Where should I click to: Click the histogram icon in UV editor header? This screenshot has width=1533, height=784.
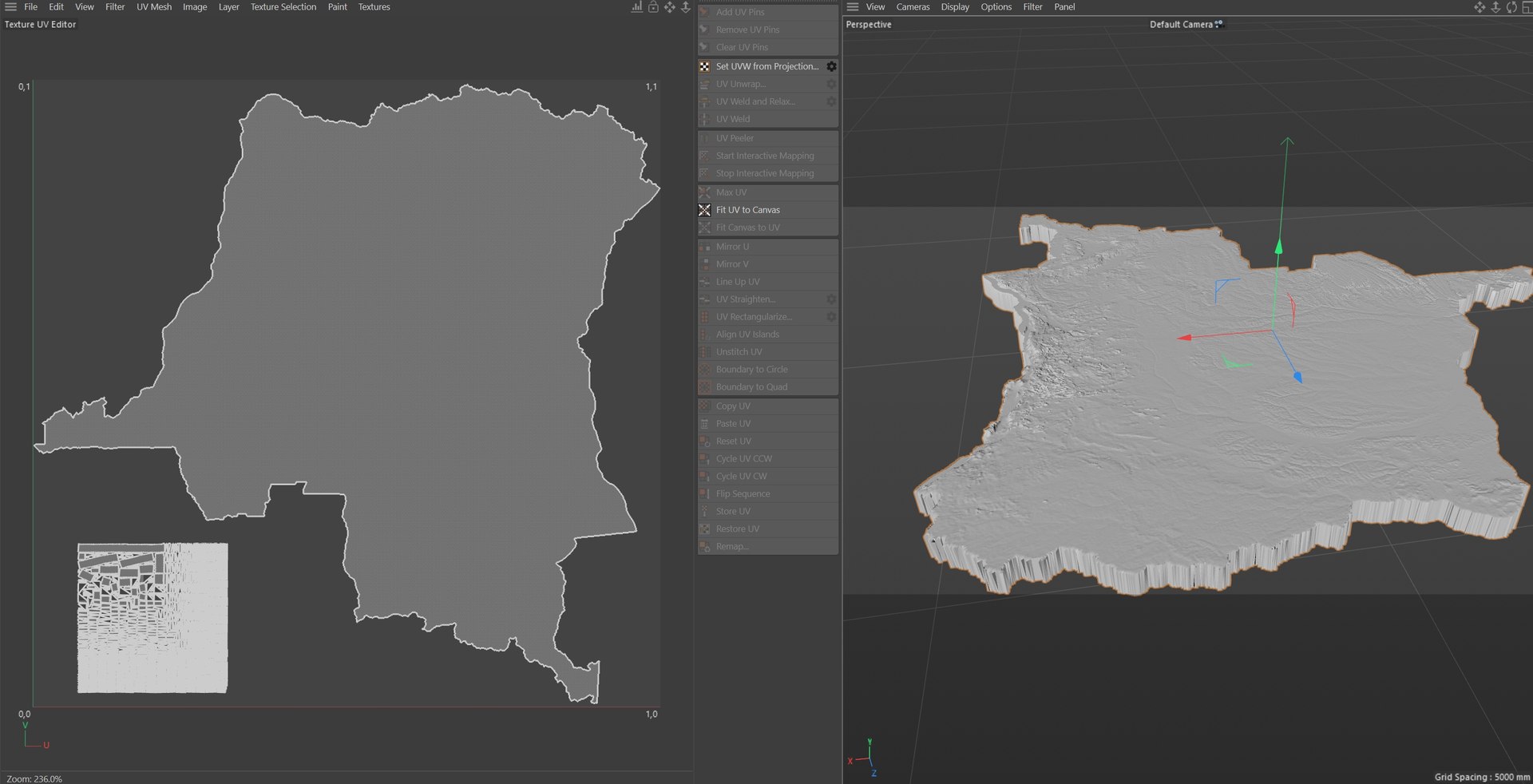(x=636, y=6)
